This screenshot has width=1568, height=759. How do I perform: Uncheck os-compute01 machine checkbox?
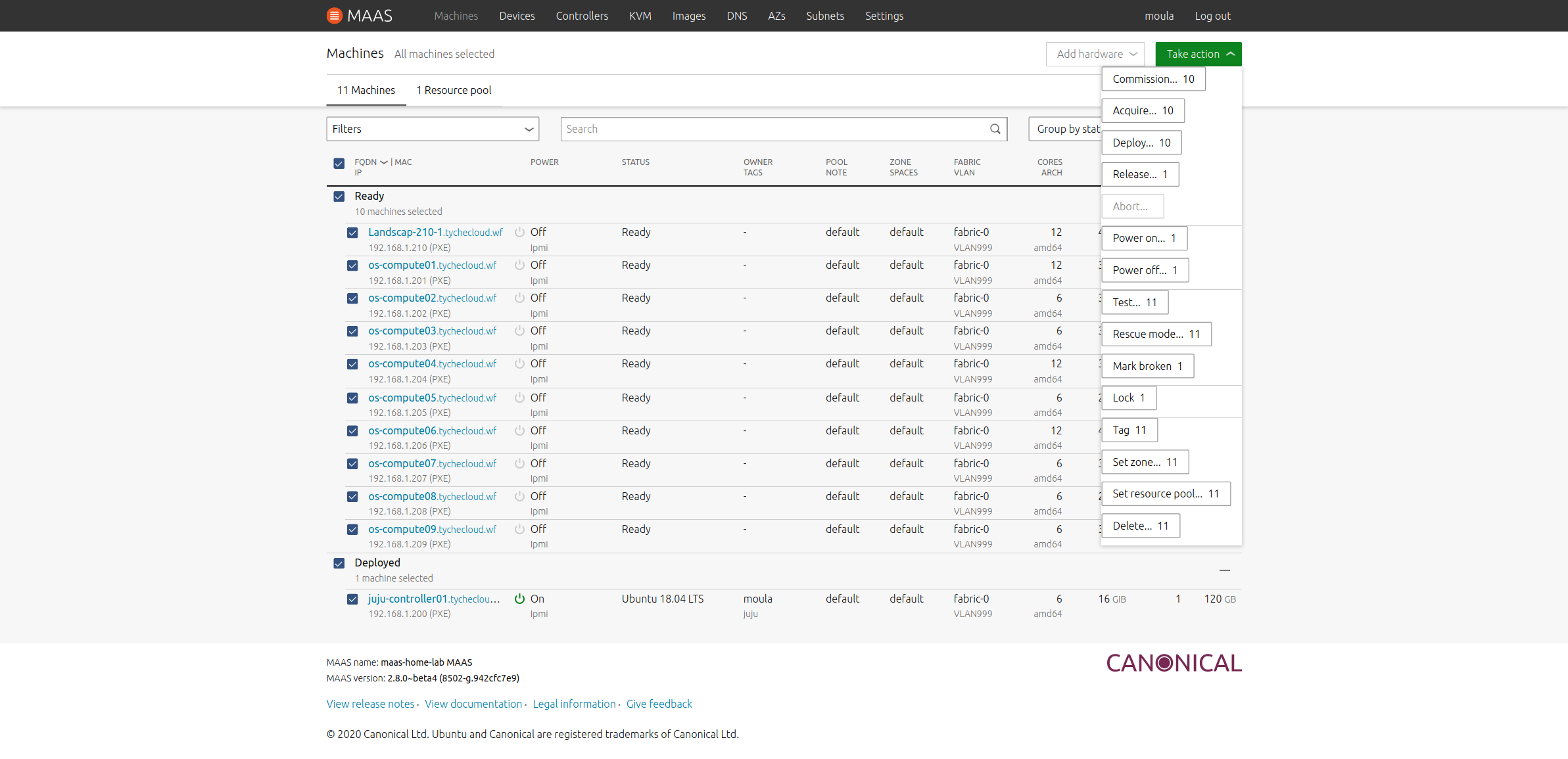352,265
